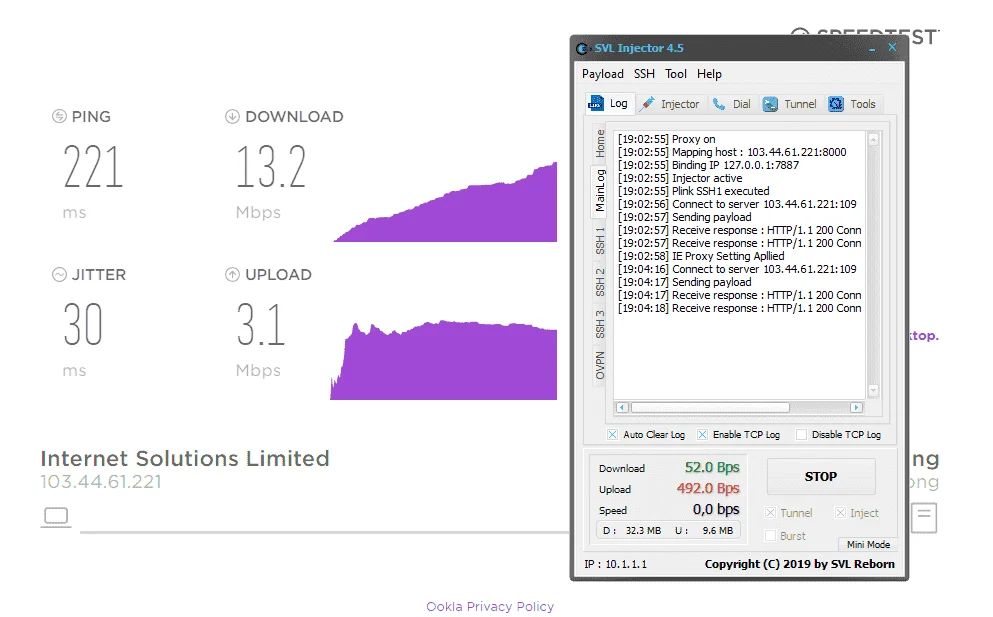Click the 3.1 Mbps upload result
The height and width of the screenshot is (617, 993).
pos(261,324)
